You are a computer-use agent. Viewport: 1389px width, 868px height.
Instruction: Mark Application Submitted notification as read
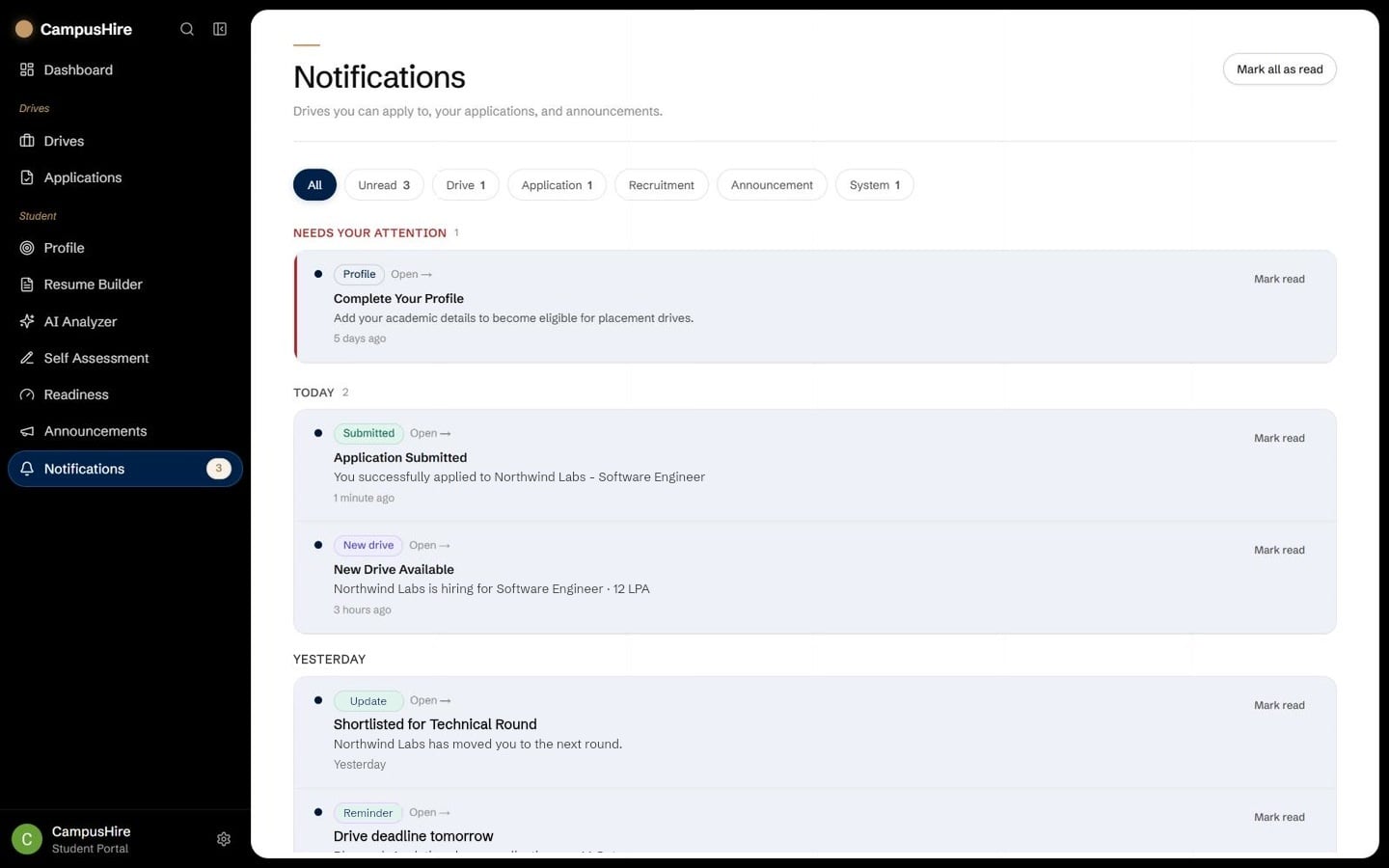[1279, 438]
